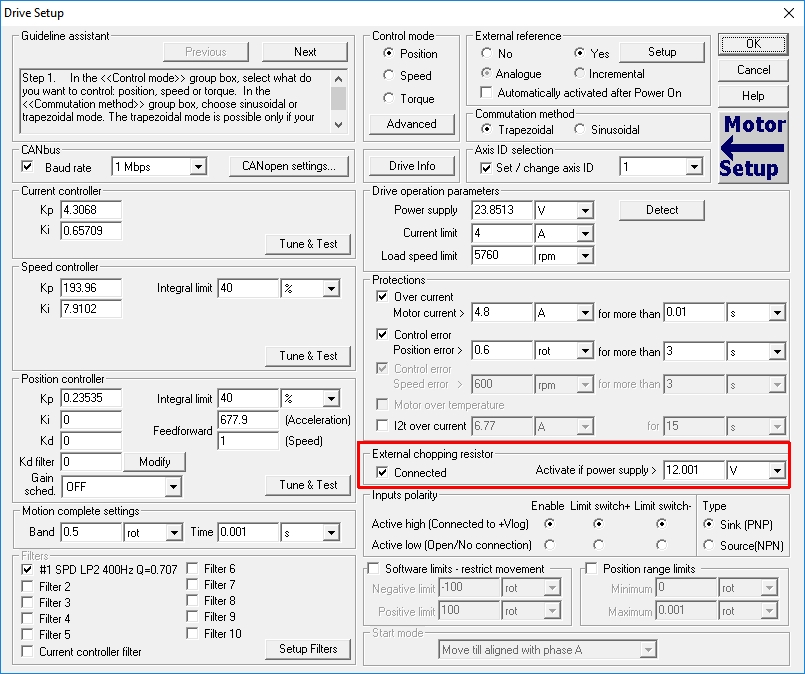
Task: Open the Load speed limit unit dropdown
Action: click(585, 256)
